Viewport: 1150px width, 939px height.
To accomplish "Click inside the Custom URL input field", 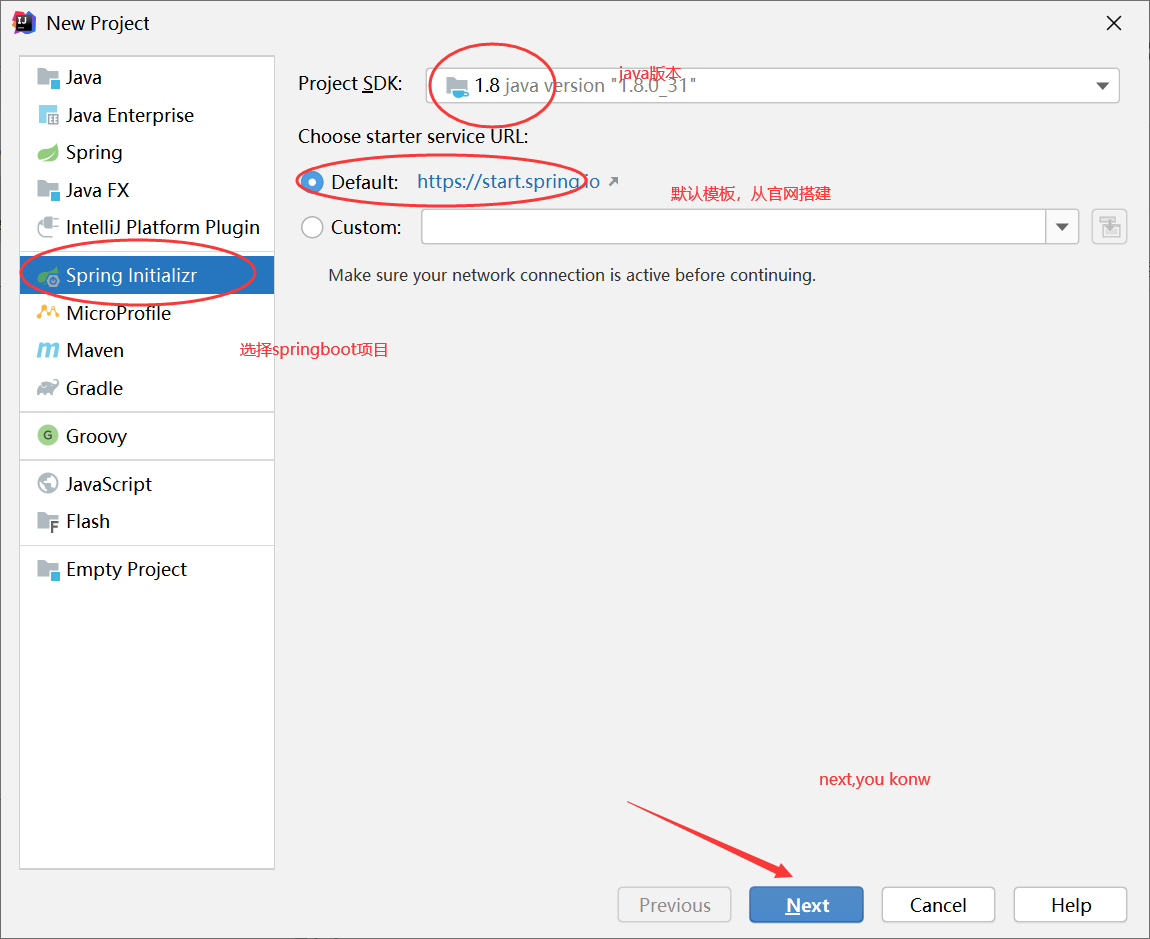I will coord(733,227).
